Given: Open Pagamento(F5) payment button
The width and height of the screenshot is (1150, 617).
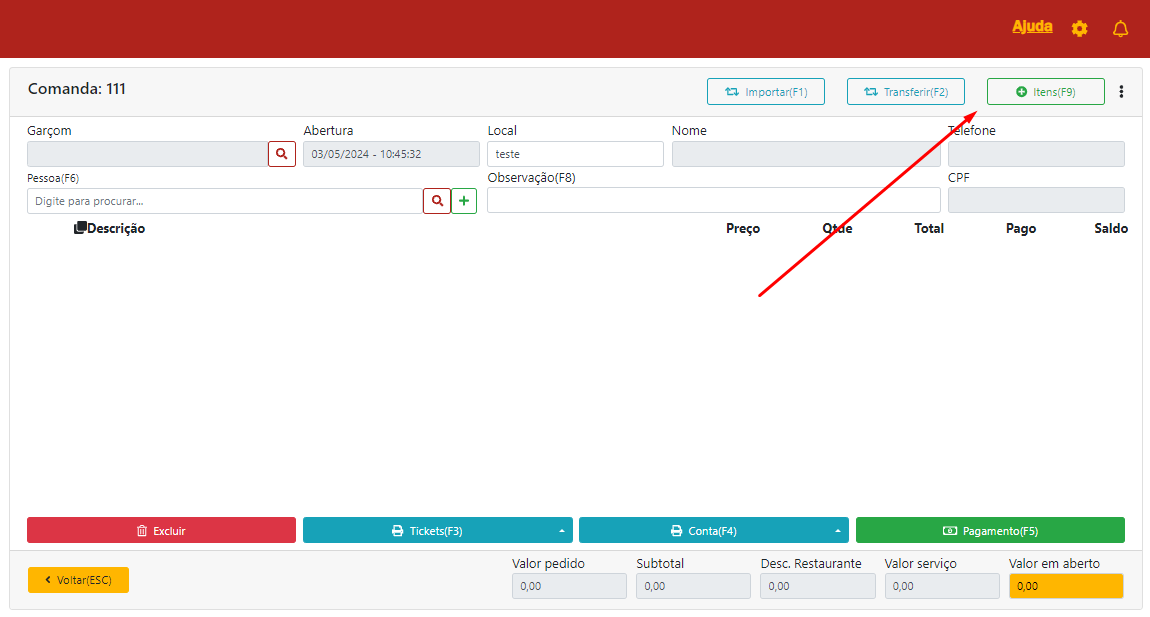Looking at the screenshot, I should 990,531.
